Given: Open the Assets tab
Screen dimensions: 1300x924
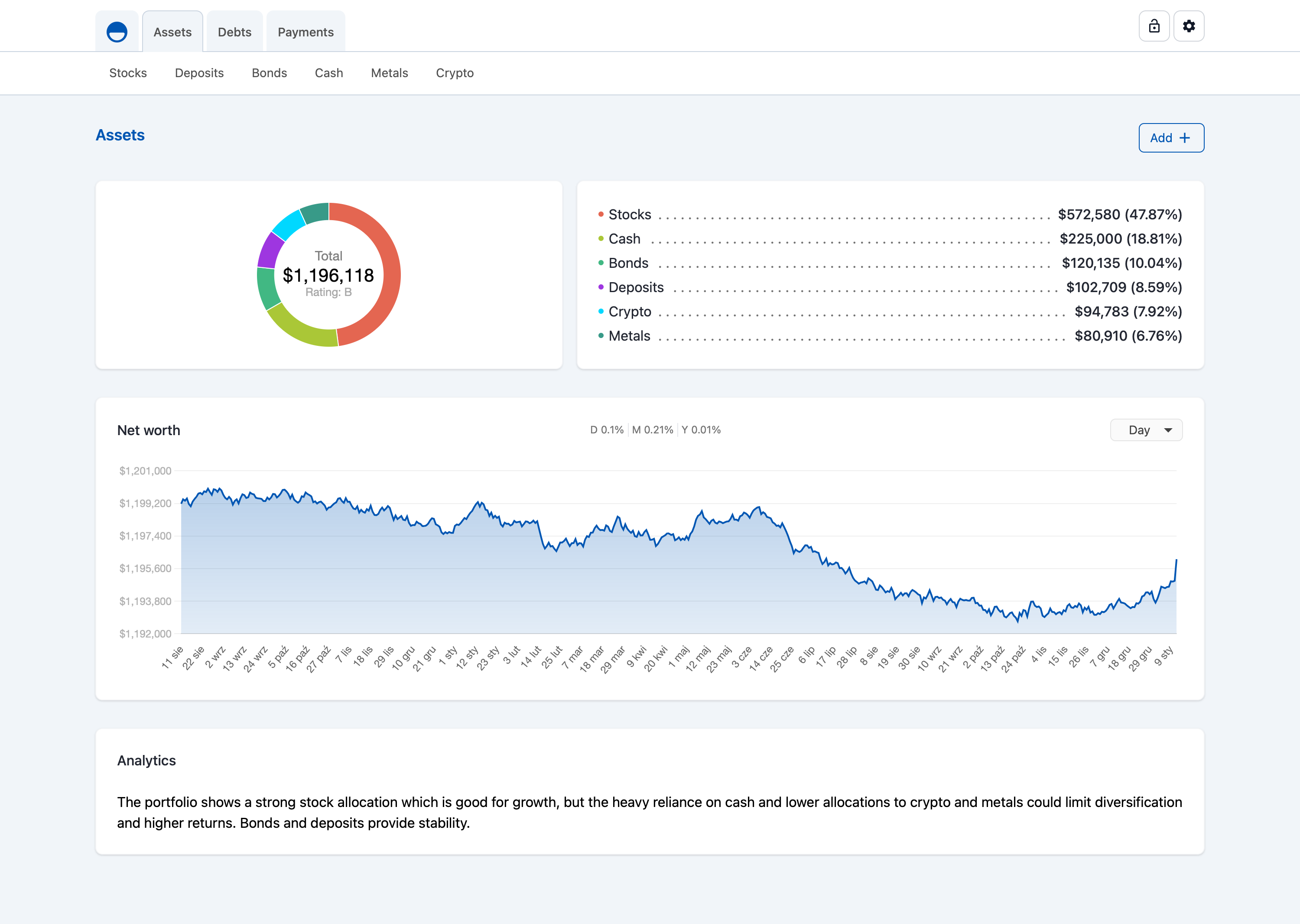Looking at the screenshot, I should [172, 32].
